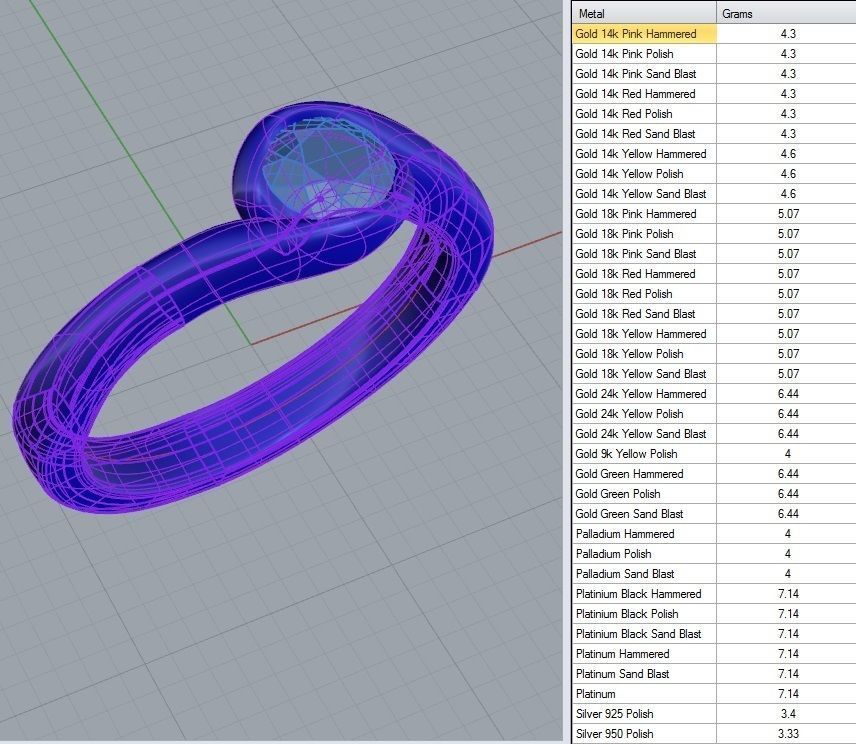
Task: Select the Gold 18k Red Polish row
Action: click(714, 294)
